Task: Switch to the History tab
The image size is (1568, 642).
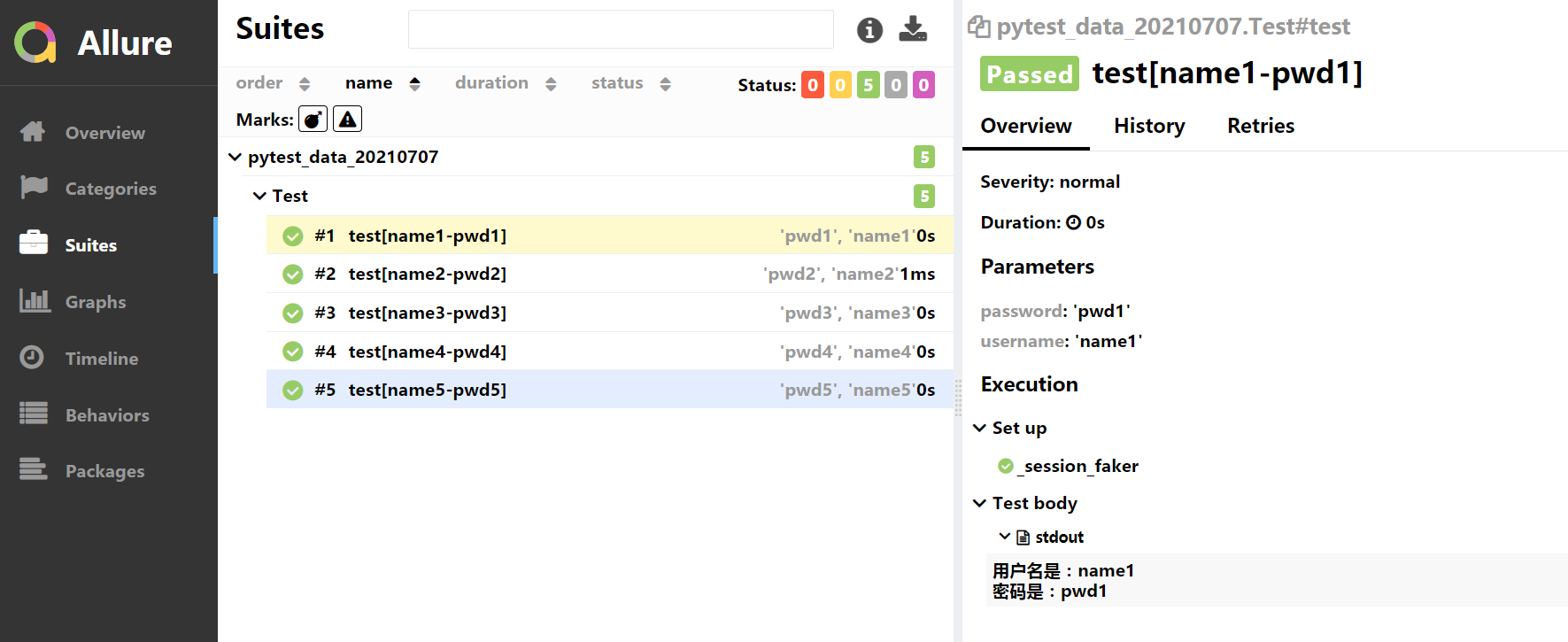Action: (x=1149, y=126)
